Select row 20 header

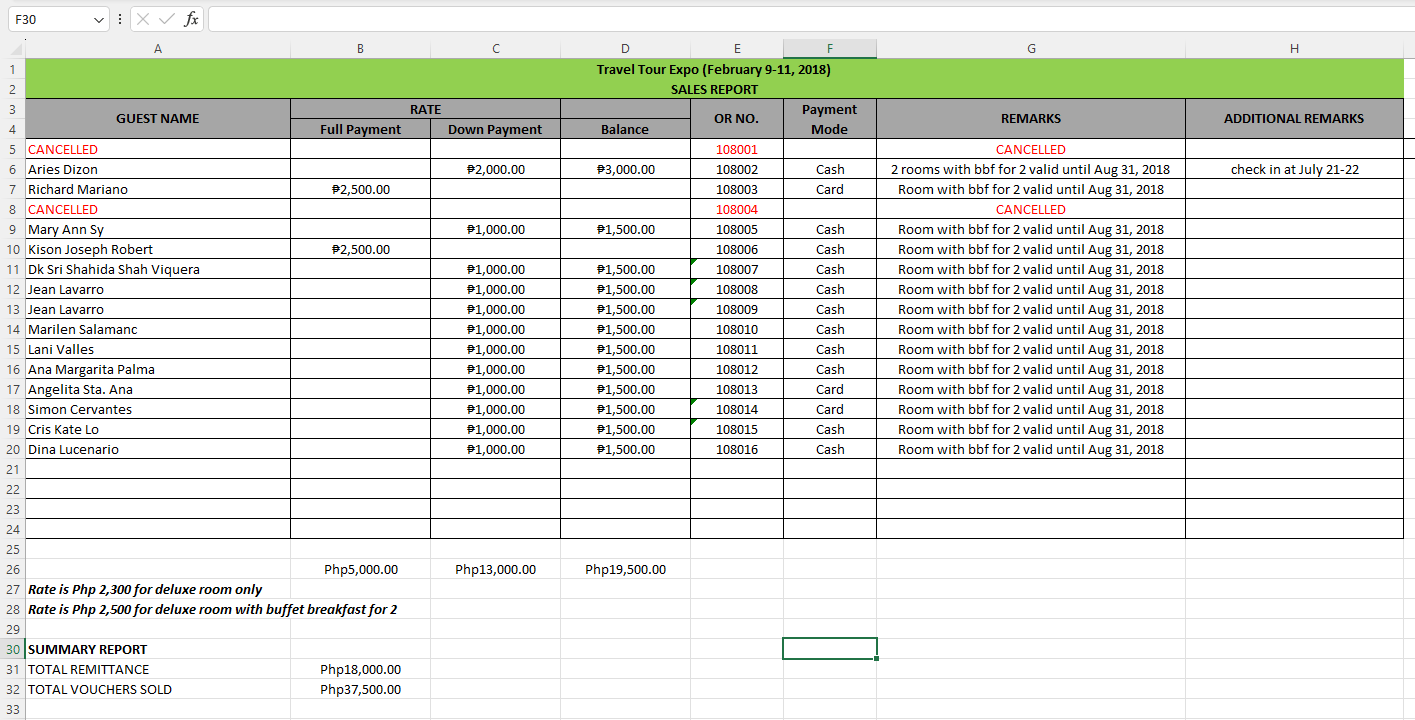click(12, 449)
